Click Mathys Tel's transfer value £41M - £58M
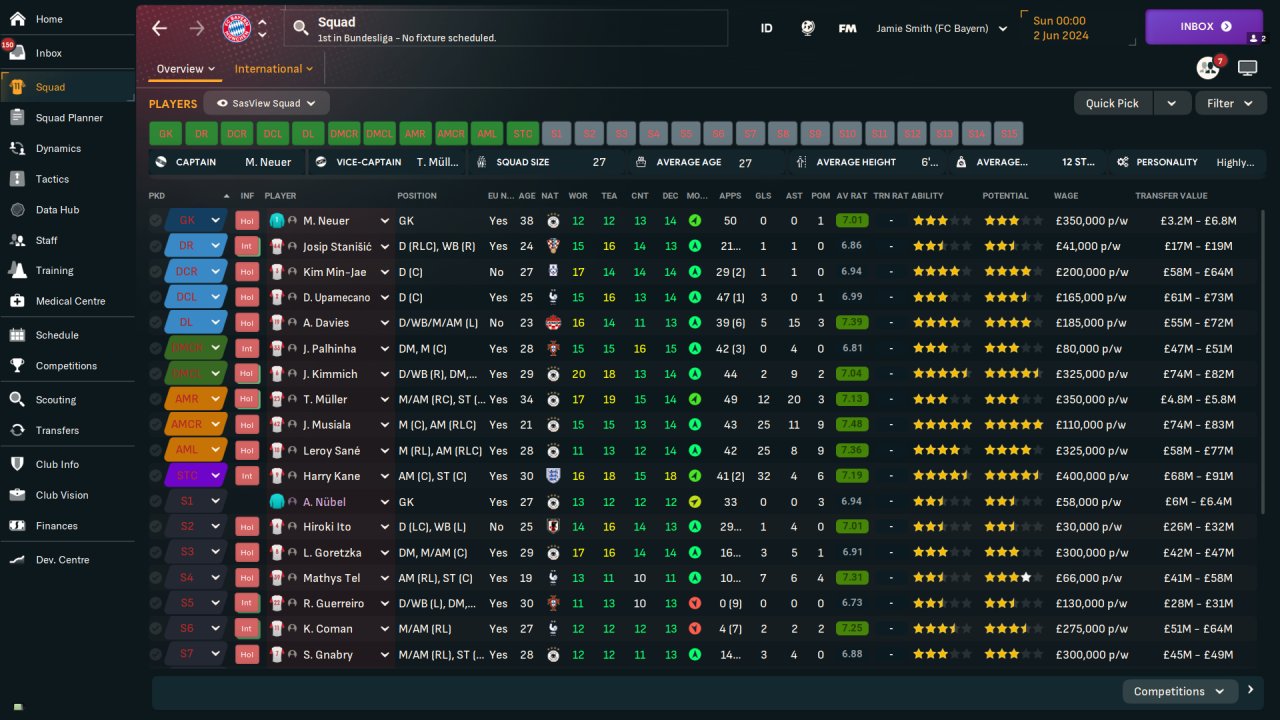The height and width of the screenshot is (720, 1280). click(1199, 578)
